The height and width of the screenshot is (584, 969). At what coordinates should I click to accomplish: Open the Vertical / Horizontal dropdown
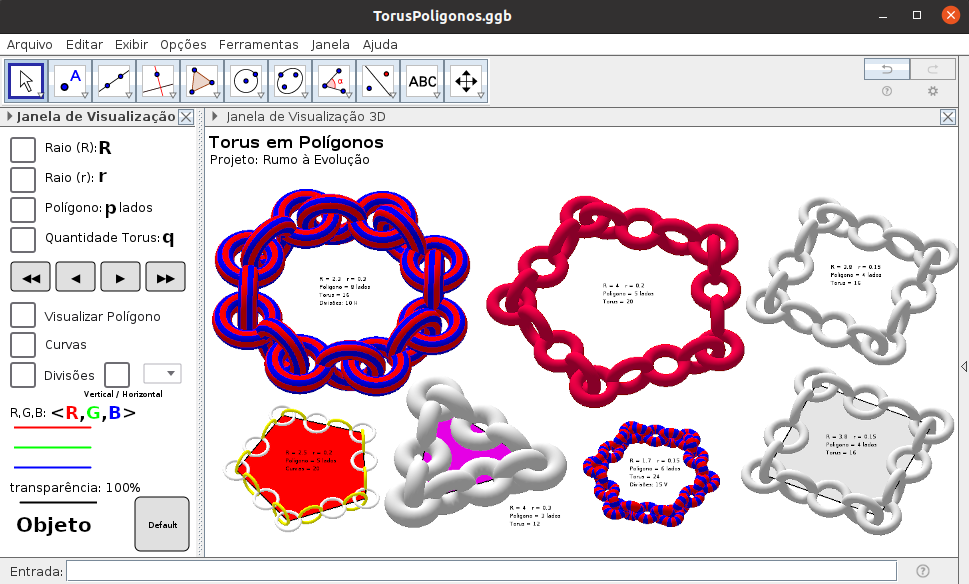[x=162, y=374]
